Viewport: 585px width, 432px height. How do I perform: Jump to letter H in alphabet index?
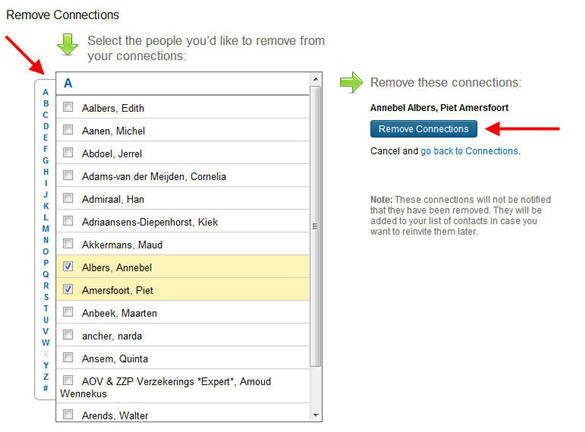coord(46,172)
